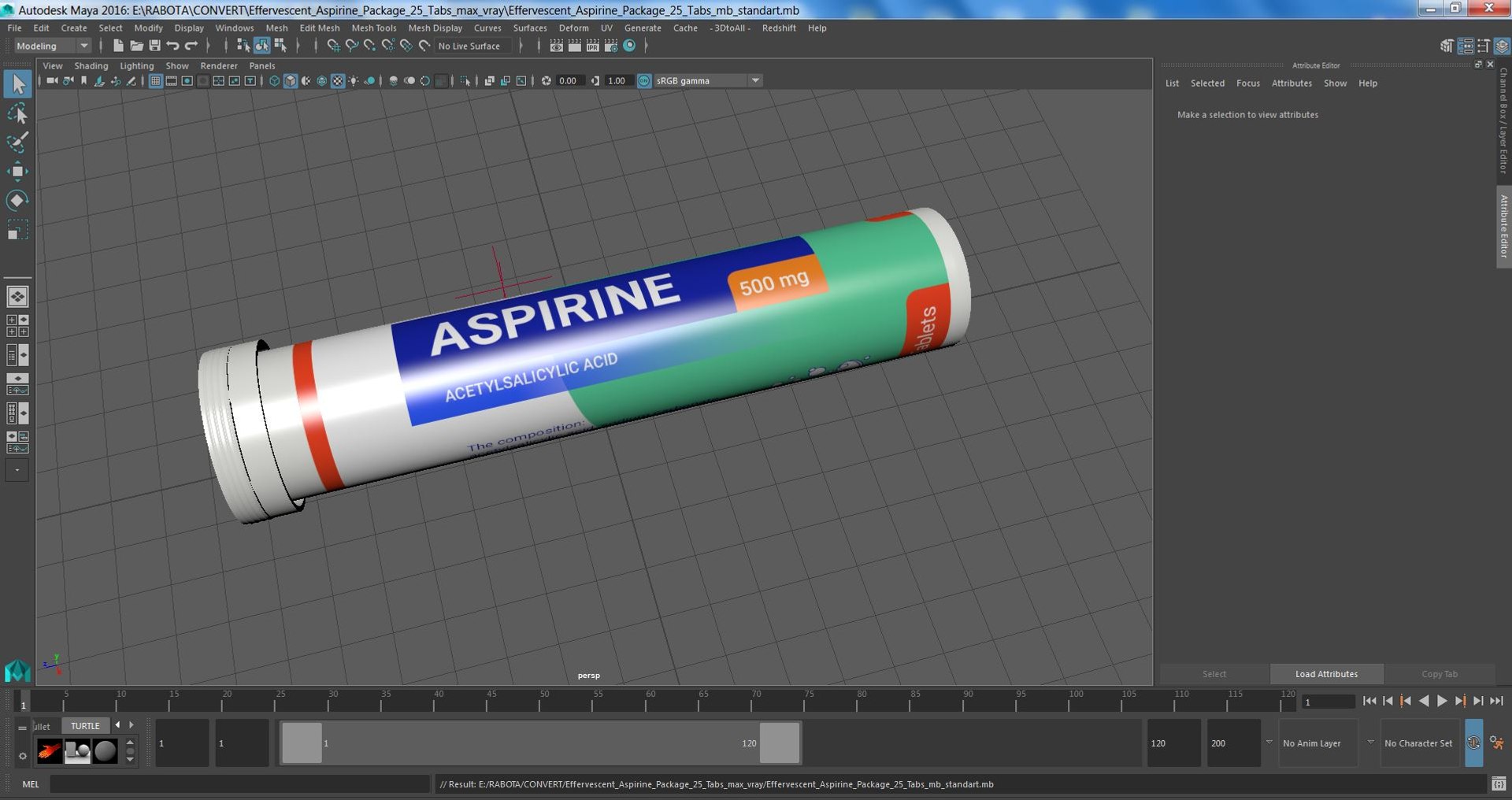Expand the collapsed selection mask toolbar section

pos(298,46)
